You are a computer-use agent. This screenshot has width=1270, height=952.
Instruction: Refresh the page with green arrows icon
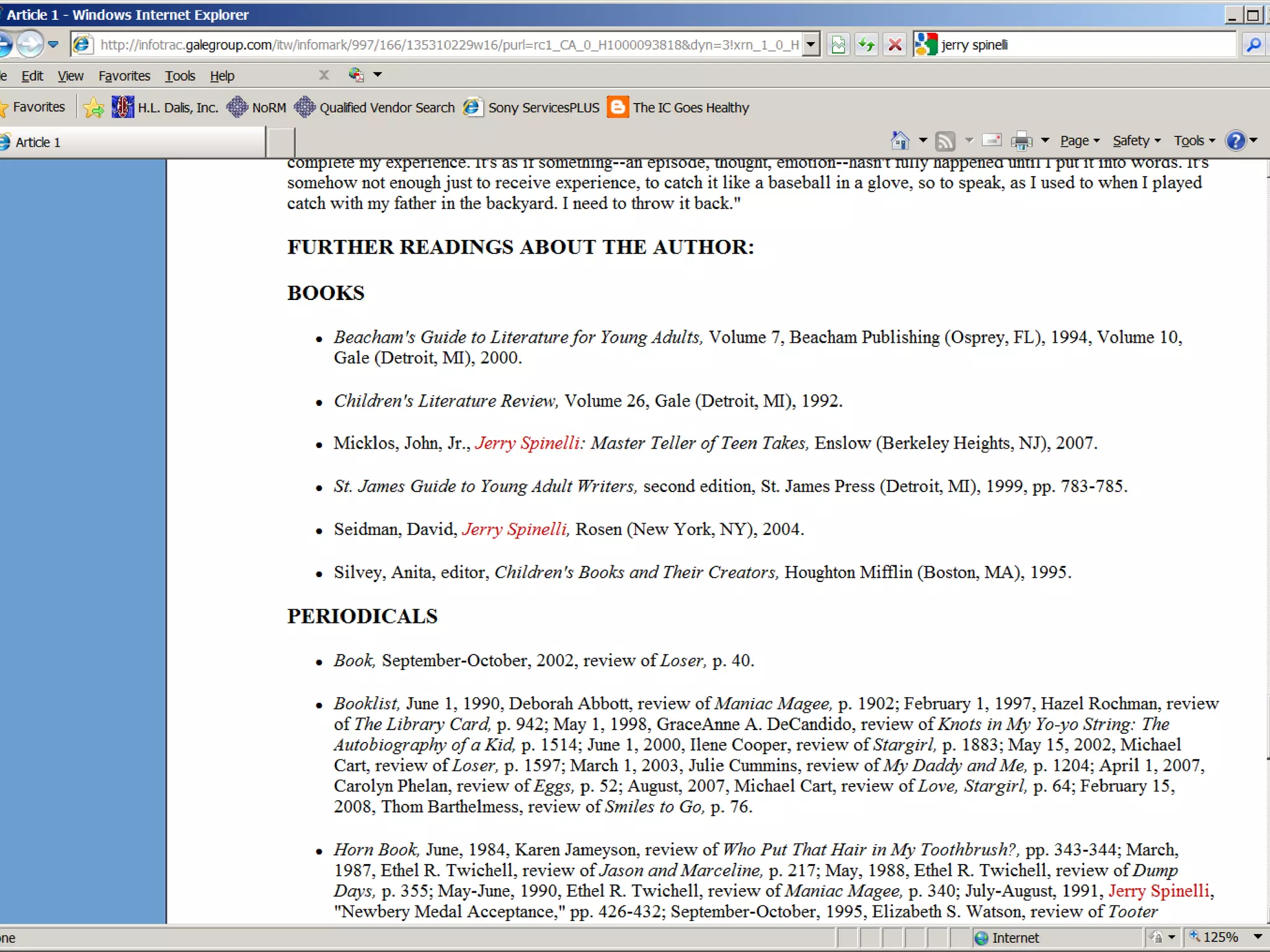(x=866, y=45)
